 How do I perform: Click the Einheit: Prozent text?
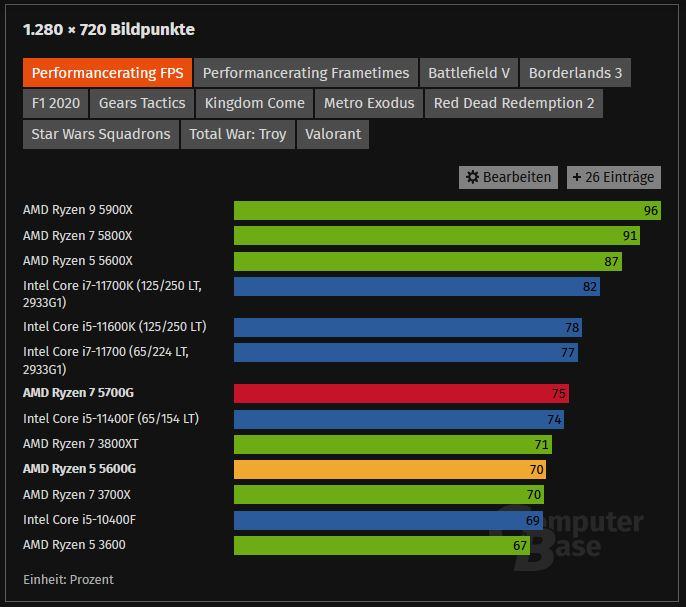click(x=68, y=580)
